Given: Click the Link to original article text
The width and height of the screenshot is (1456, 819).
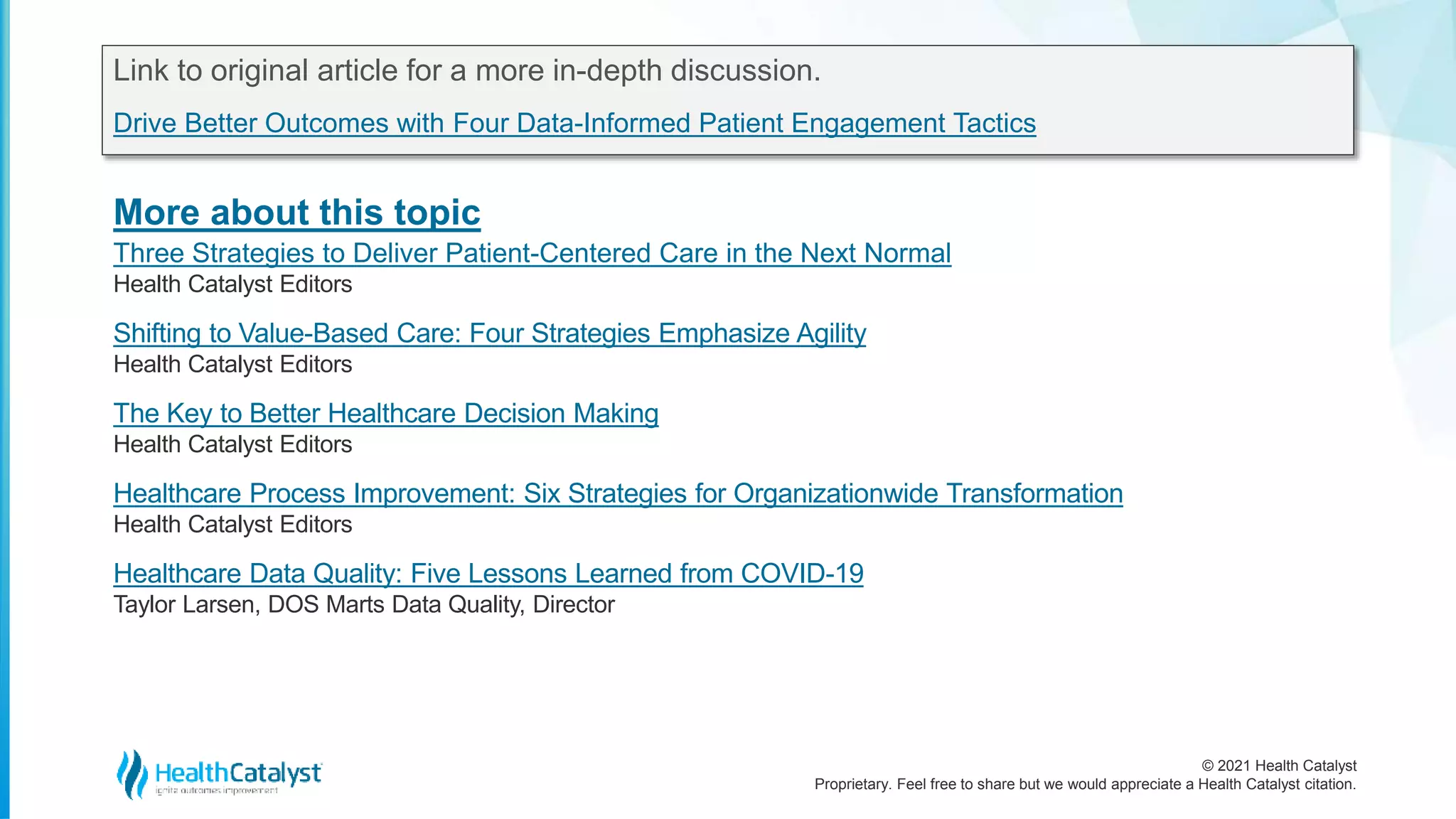Looking at the screenshot, I should coord(467,70).
